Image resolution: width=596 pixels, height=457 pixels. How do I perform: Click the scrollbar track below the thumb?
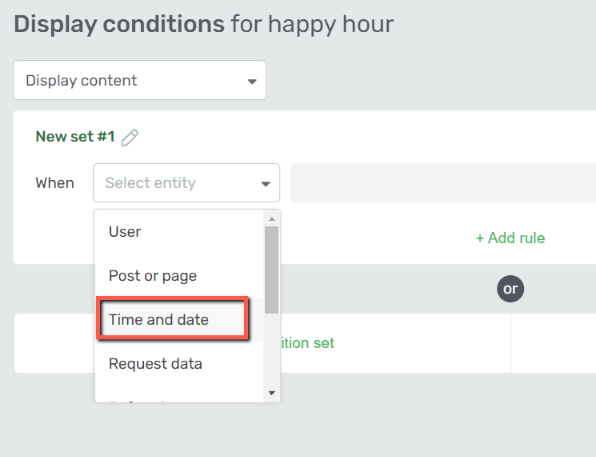272,351
